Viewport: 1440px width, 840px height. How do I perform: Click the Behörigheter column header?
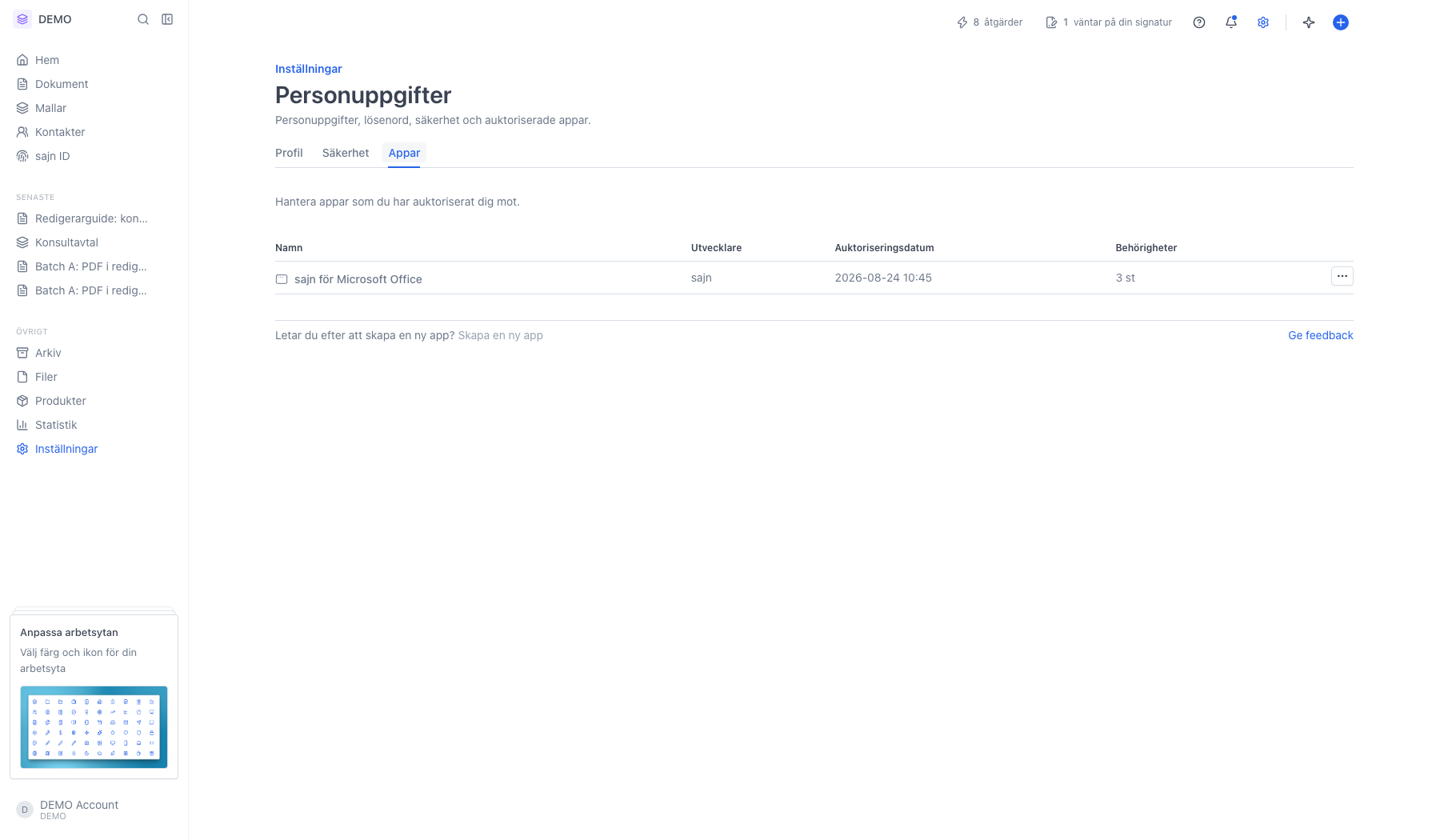pyautogui.click(x=1146, y=248)
